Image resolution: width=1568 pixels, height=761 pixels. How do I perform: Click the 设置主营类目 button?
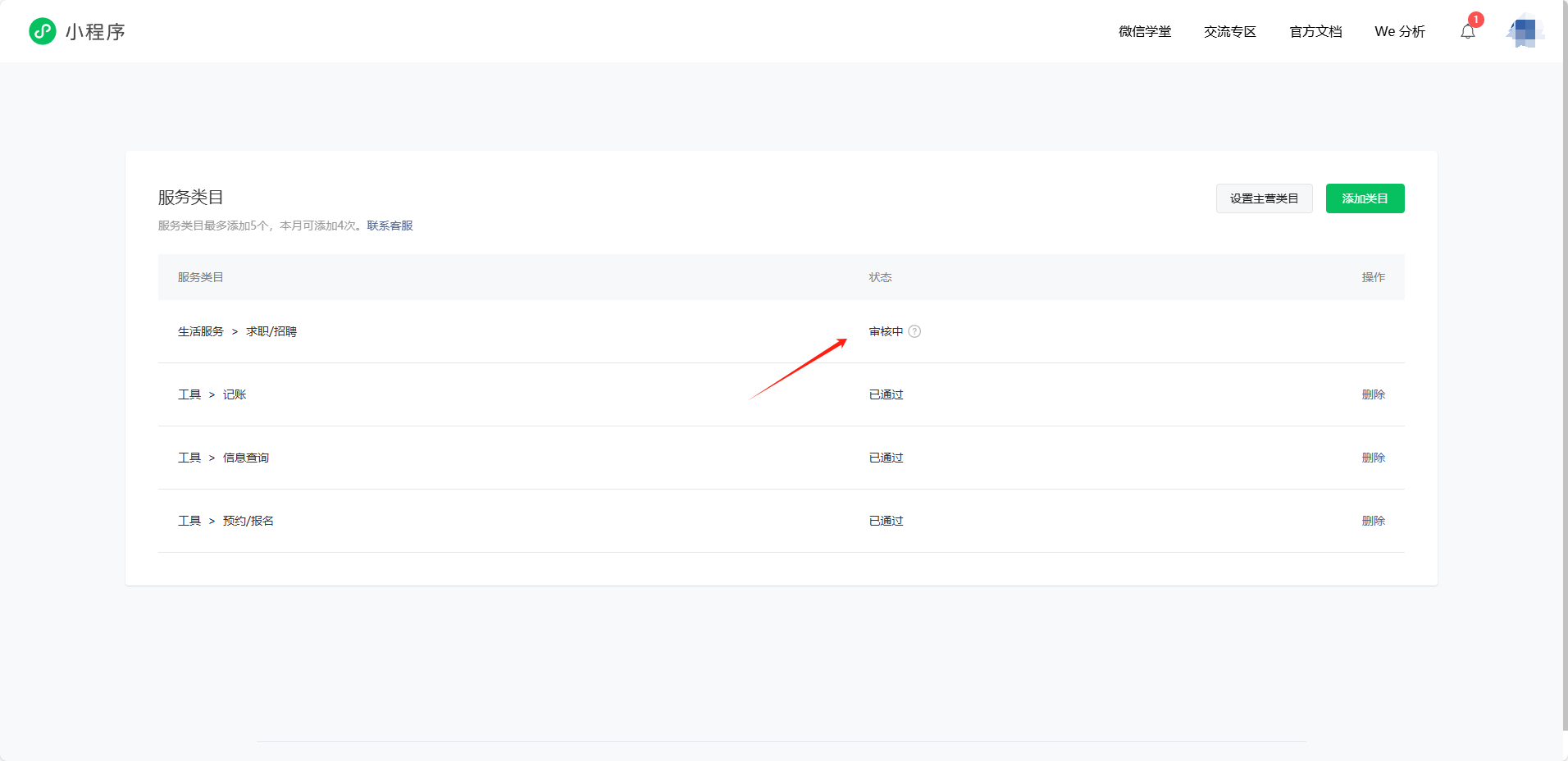tap(1264, 198)
